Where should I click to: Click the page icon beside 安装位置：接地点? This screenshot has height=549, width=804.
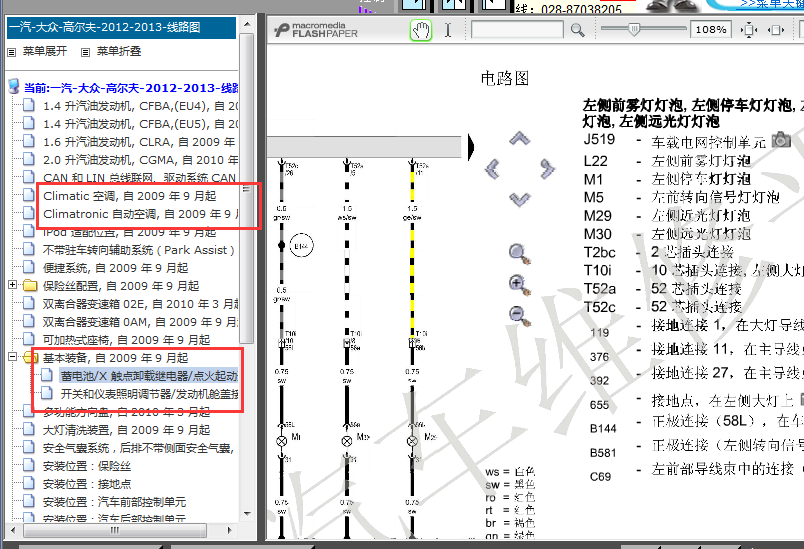[x=29, y=483]
